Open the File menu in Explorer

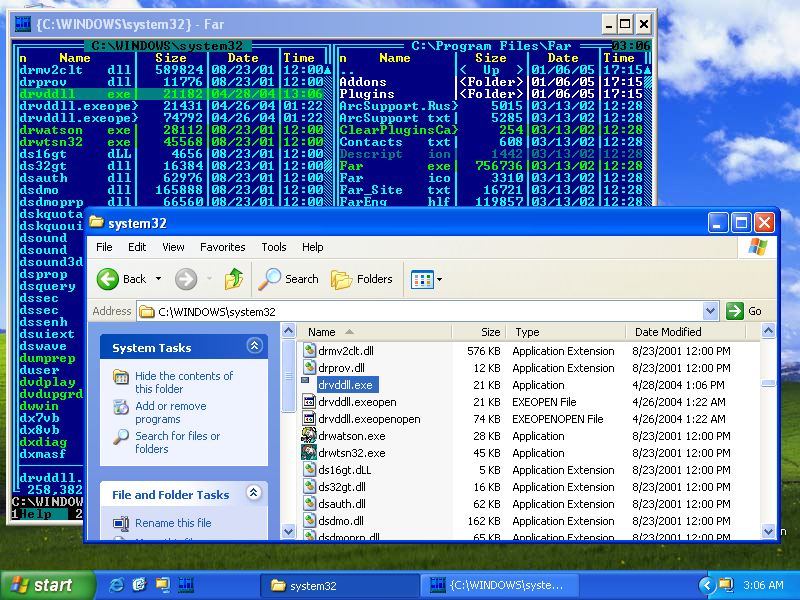(x=104, y=247)
